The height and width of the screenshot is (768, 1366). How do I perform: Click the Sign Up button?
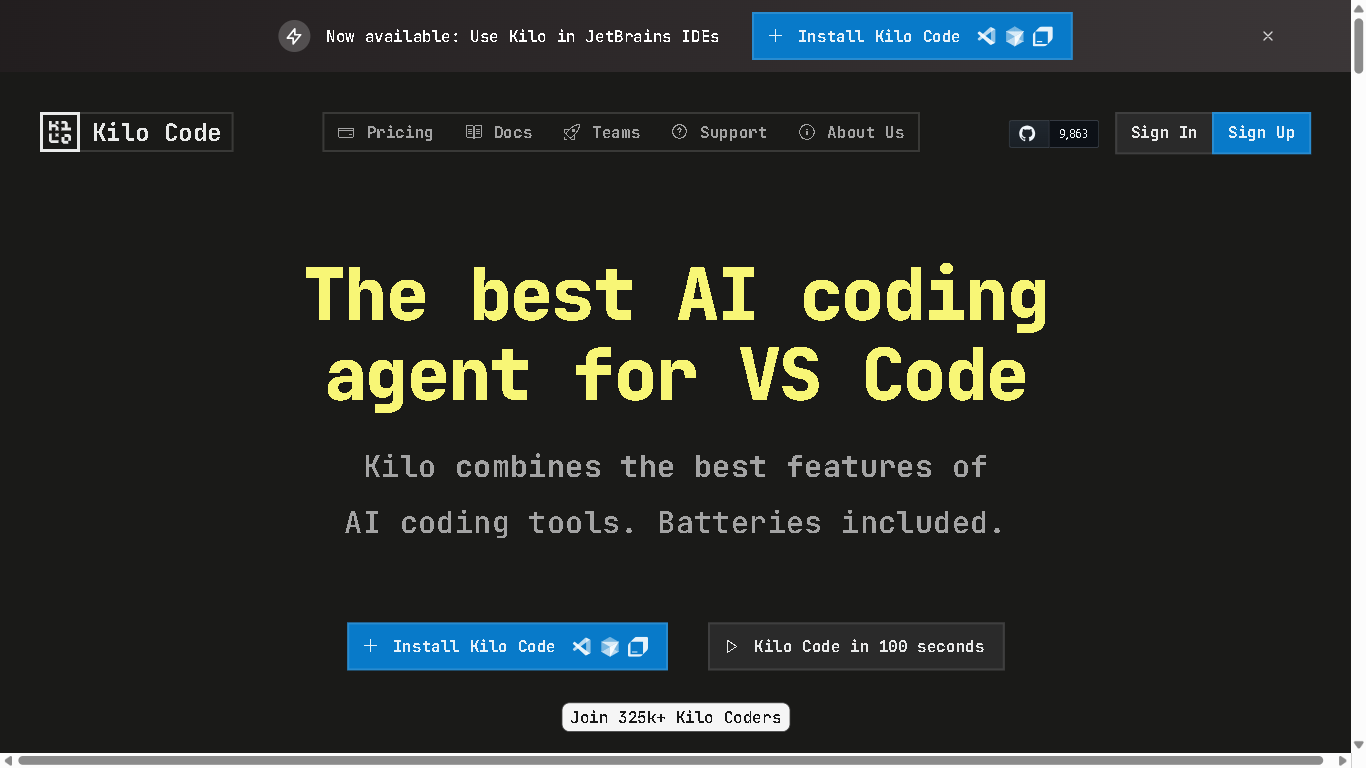[1261, 132]
